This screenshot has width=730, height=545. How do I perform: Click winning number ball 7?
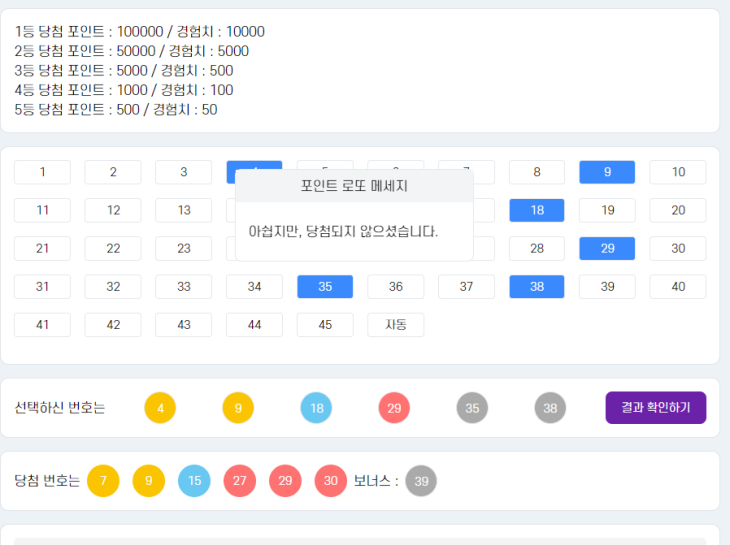103,481
